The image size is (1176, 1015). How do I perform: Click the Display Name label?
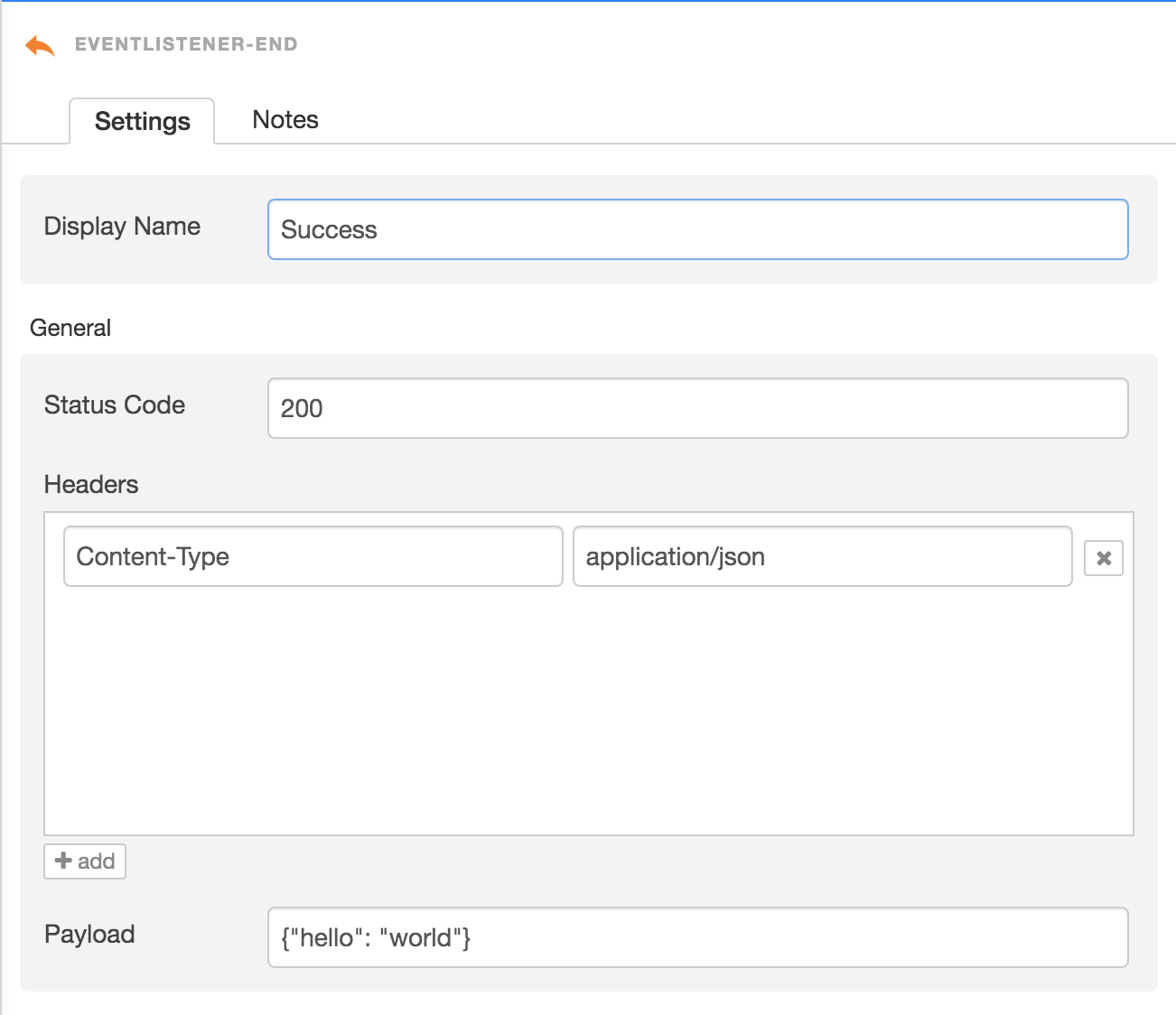click(x=122, y=227)
